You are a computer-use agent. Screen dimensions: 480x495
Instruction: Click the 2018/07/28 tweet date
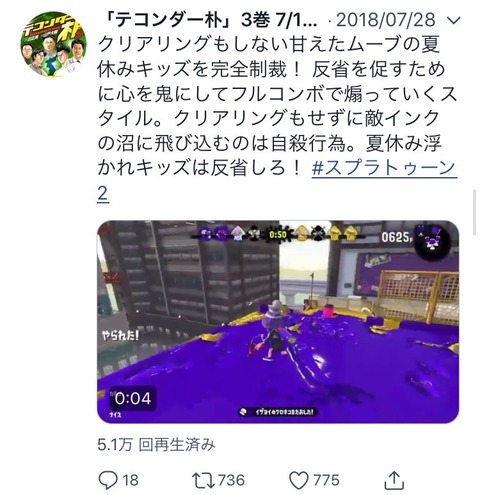click(386, 20)
